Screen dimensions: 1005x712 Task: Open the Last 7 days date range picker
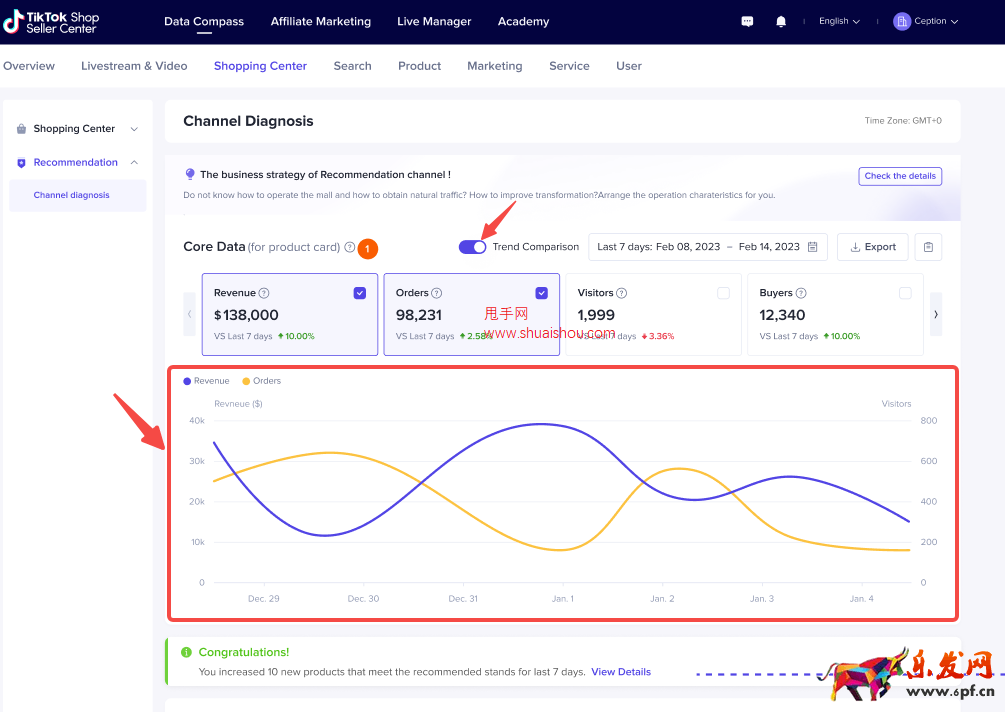708,247
